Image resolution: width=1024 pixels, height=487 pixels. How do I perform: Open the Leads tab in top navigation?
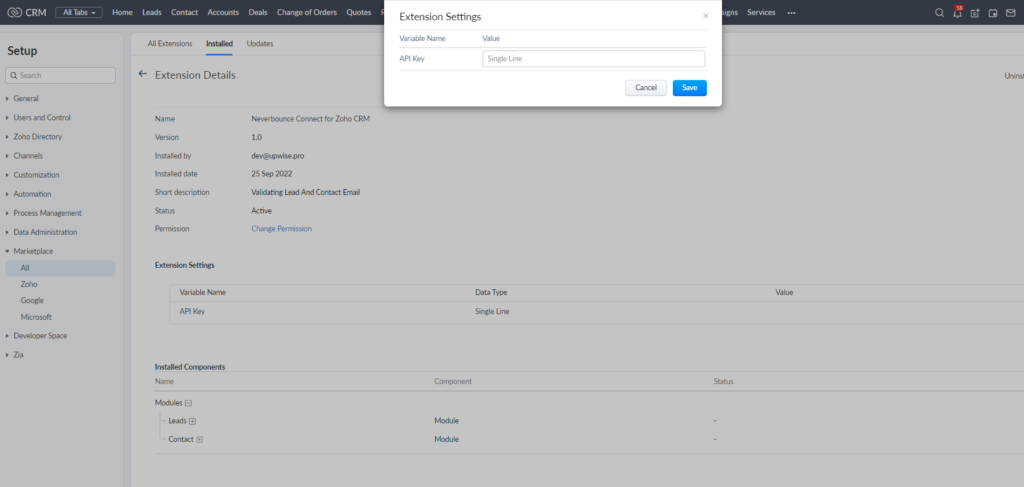tap(152, 12)
